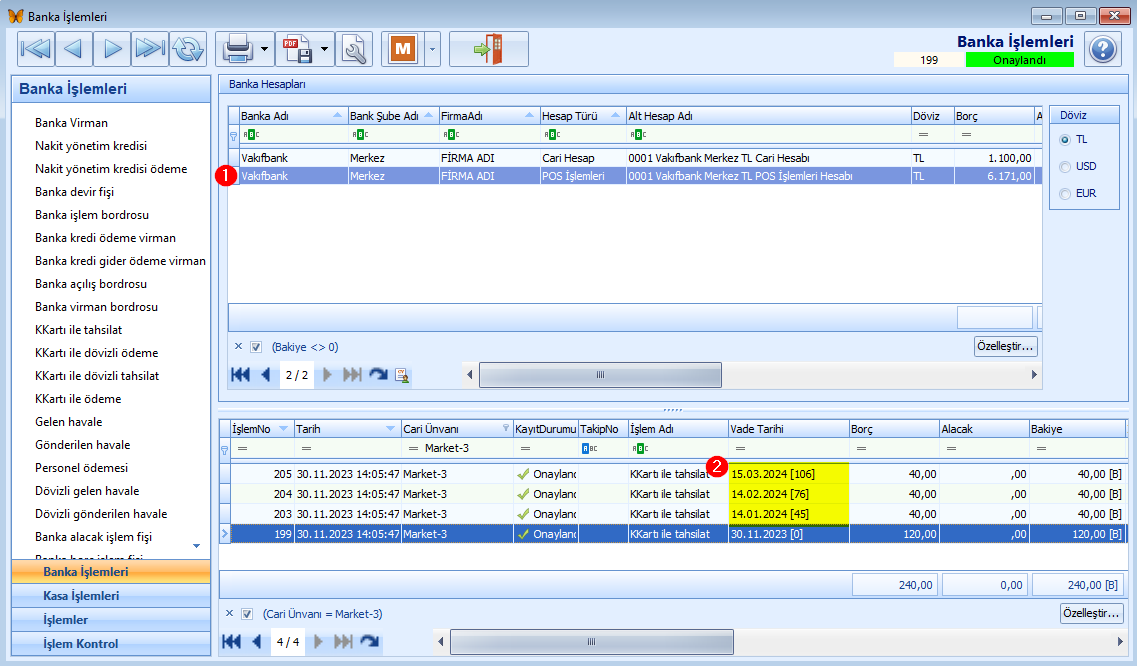Click the export icon in Banka Hesapları navigator
1137x666 pixels.
tap(402, 374)
